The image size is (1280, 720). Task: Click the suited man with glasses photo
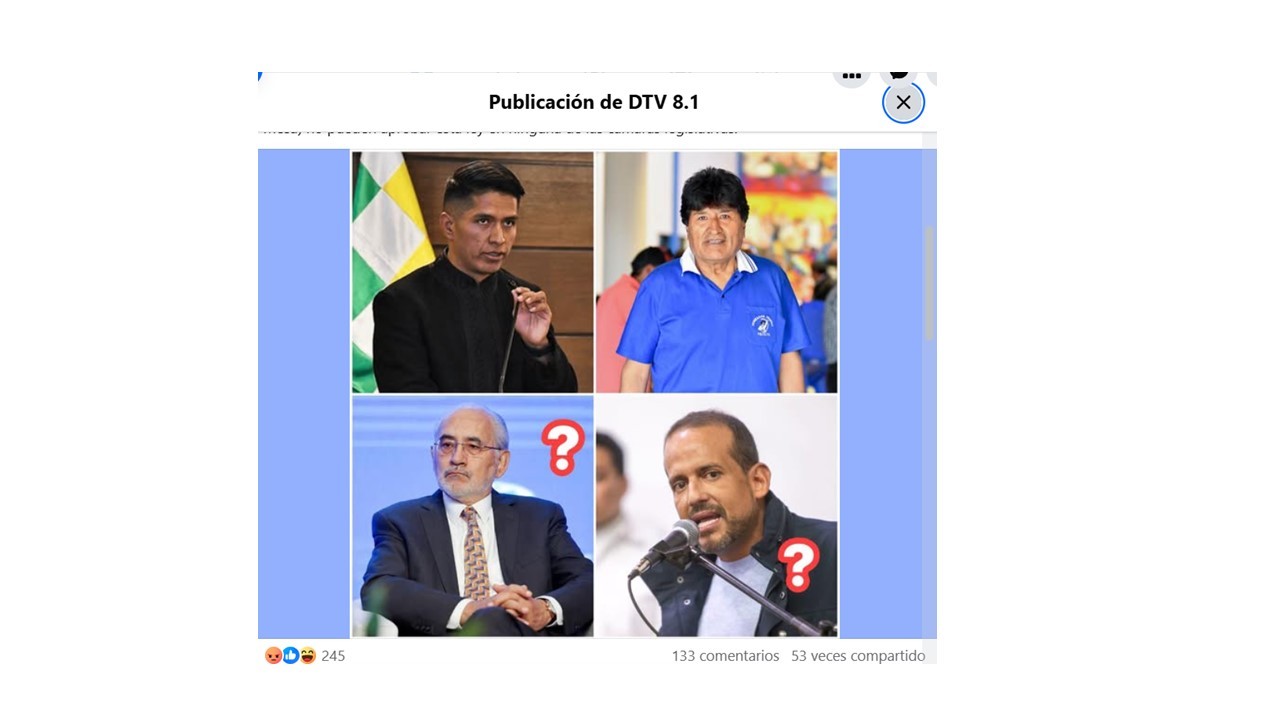pyautogui.click(x=473, y=516)
